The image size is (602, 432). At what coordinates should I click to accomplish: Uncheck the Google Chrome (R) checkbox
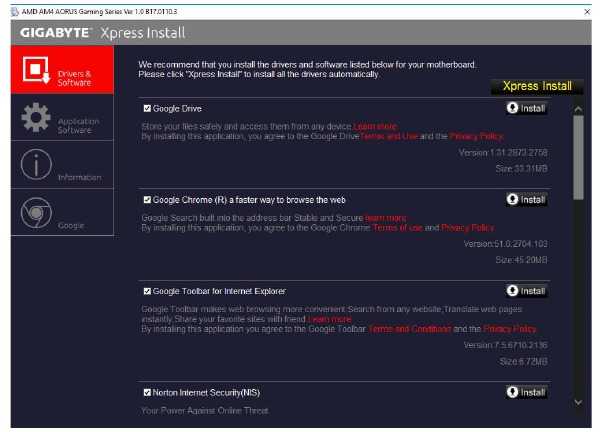[x=148, y=200]
